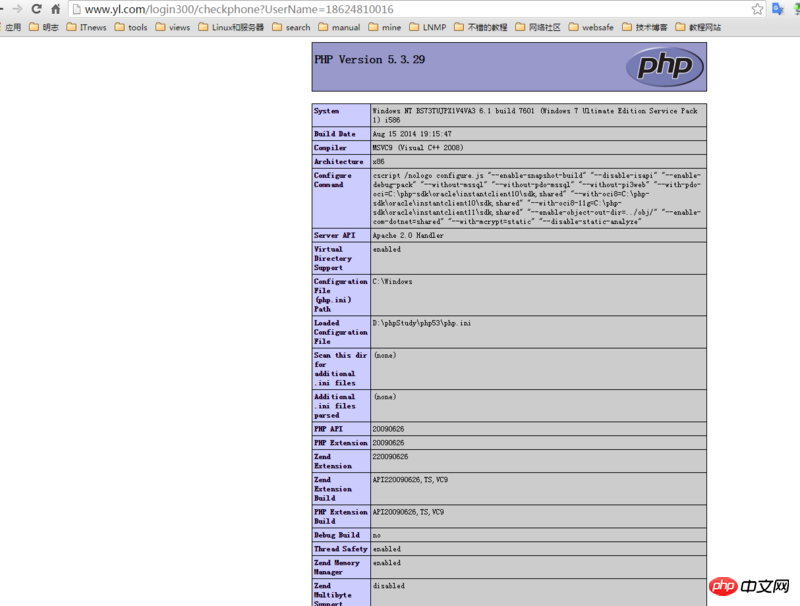Click the MSVC9 (Visual C++ 2008) value
Image resolution: width=800 pixels, height=606 pixels.
(418, 148)
